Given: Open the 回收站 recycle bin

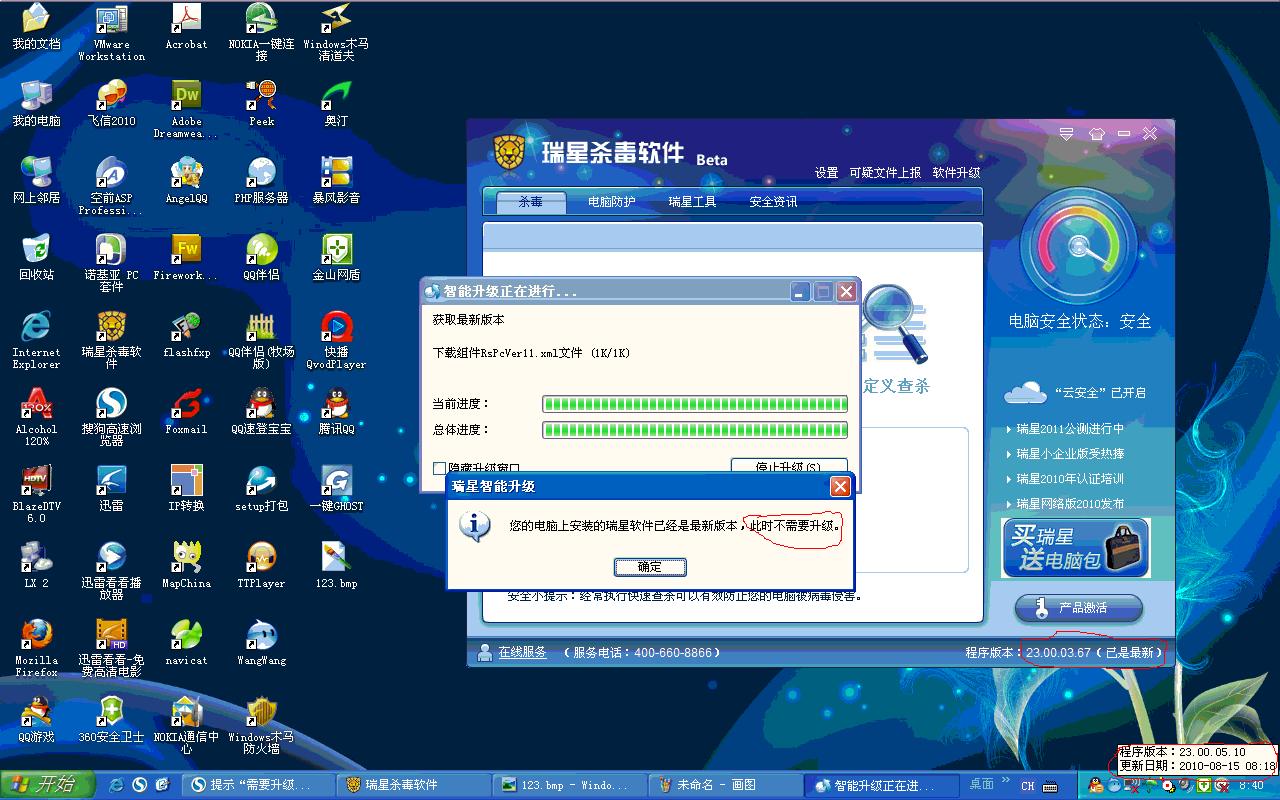Looking at the screenshot, I should point(36,251).
